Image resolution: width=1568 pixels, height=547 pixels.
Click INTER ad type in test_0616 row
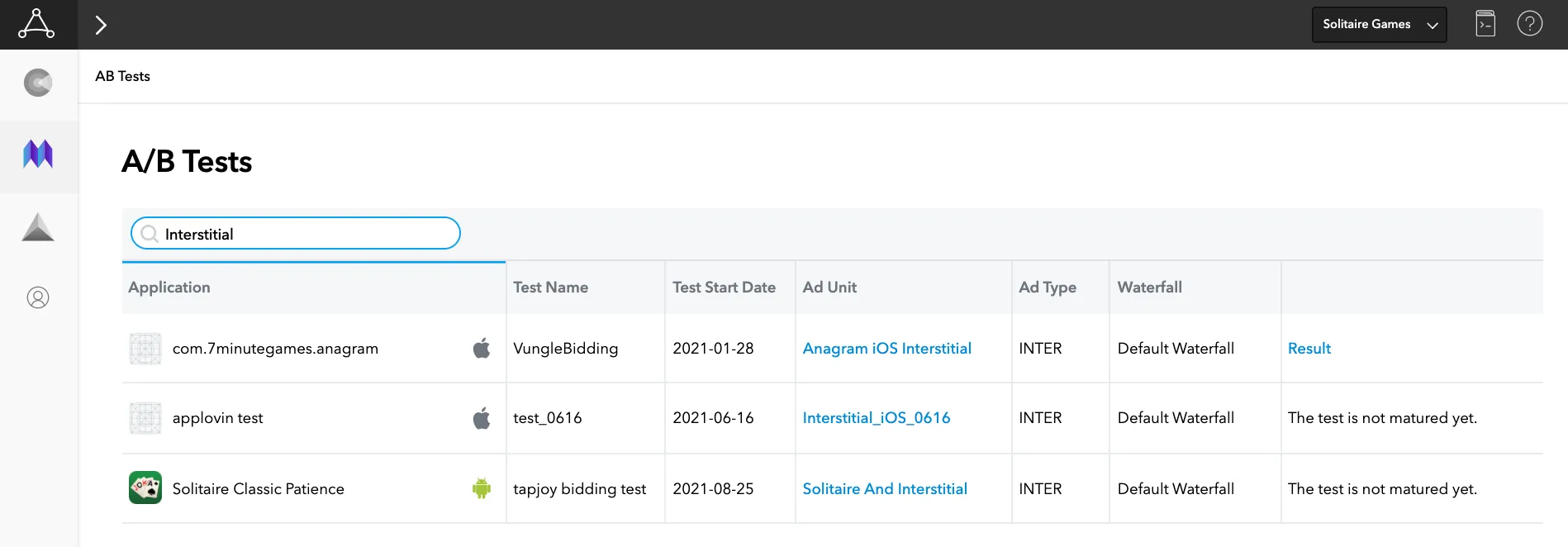1040,418
